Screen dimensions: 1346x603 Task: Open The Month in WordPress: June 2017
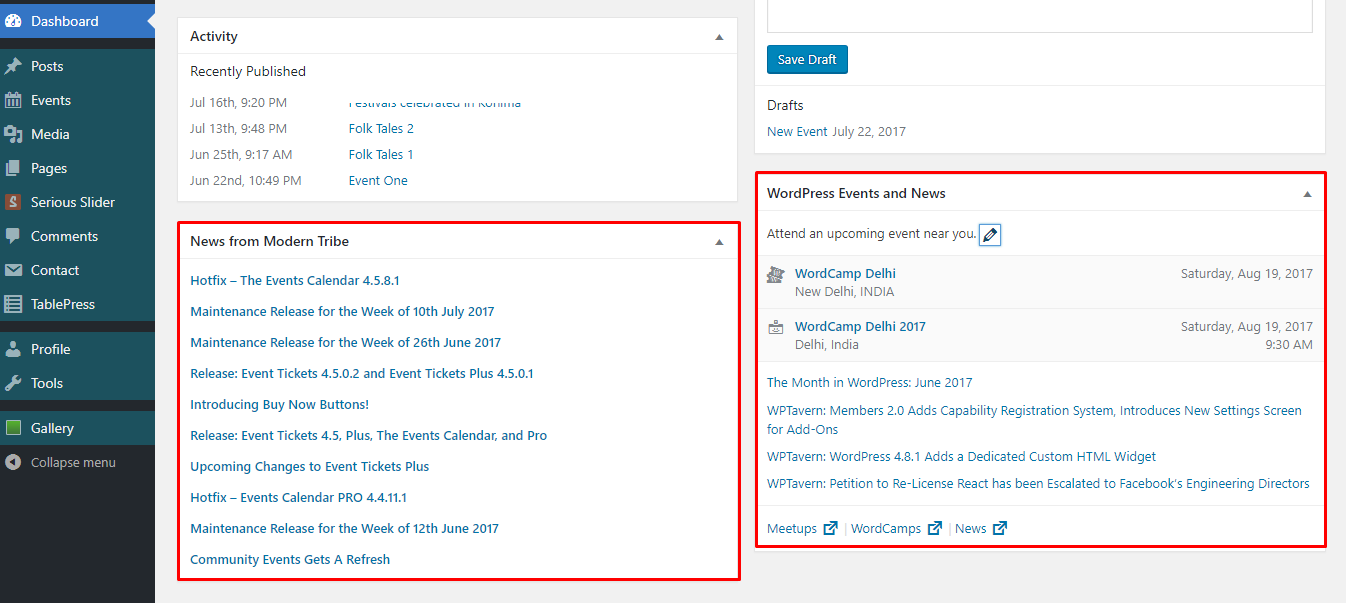pos(869,382)
